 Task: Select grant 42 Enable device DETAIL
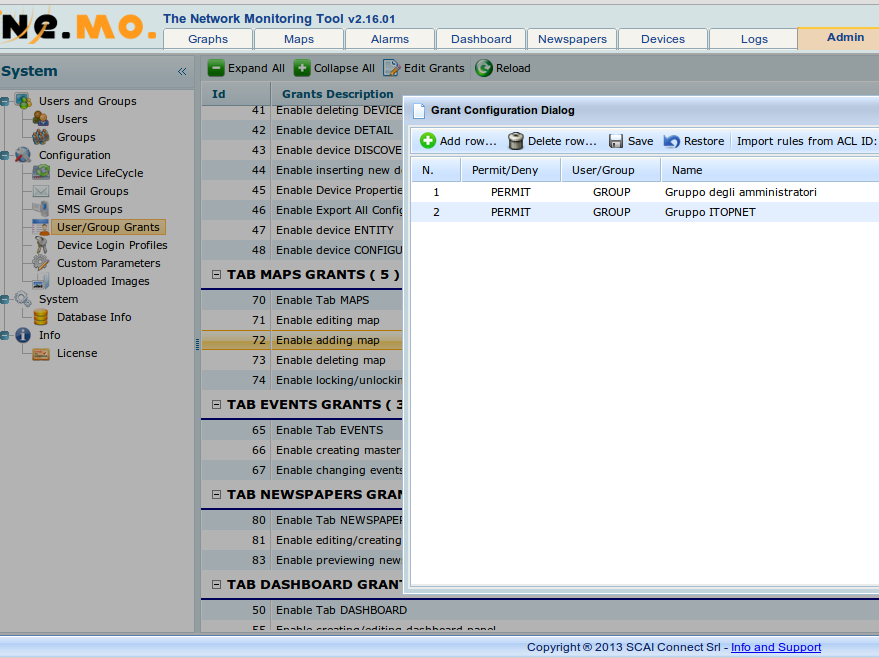click(302, 130)
